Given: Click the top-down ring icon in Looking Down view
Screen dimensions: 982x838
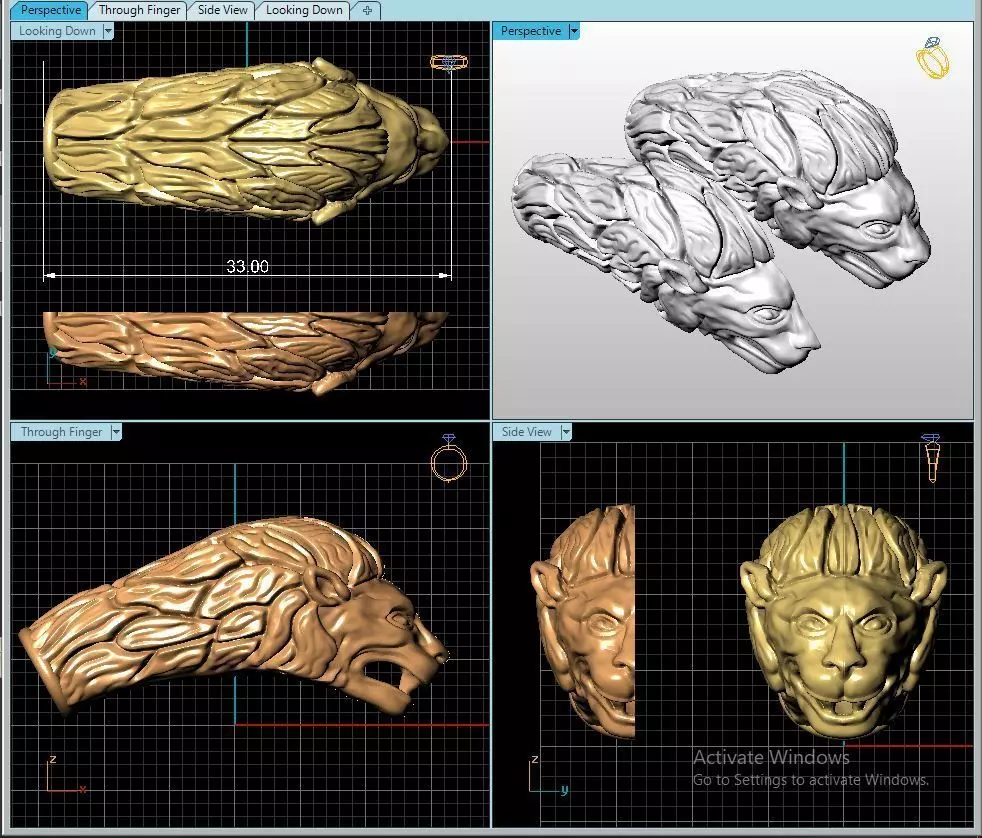Looking at the screenshot, I should [x=449, y=63].
